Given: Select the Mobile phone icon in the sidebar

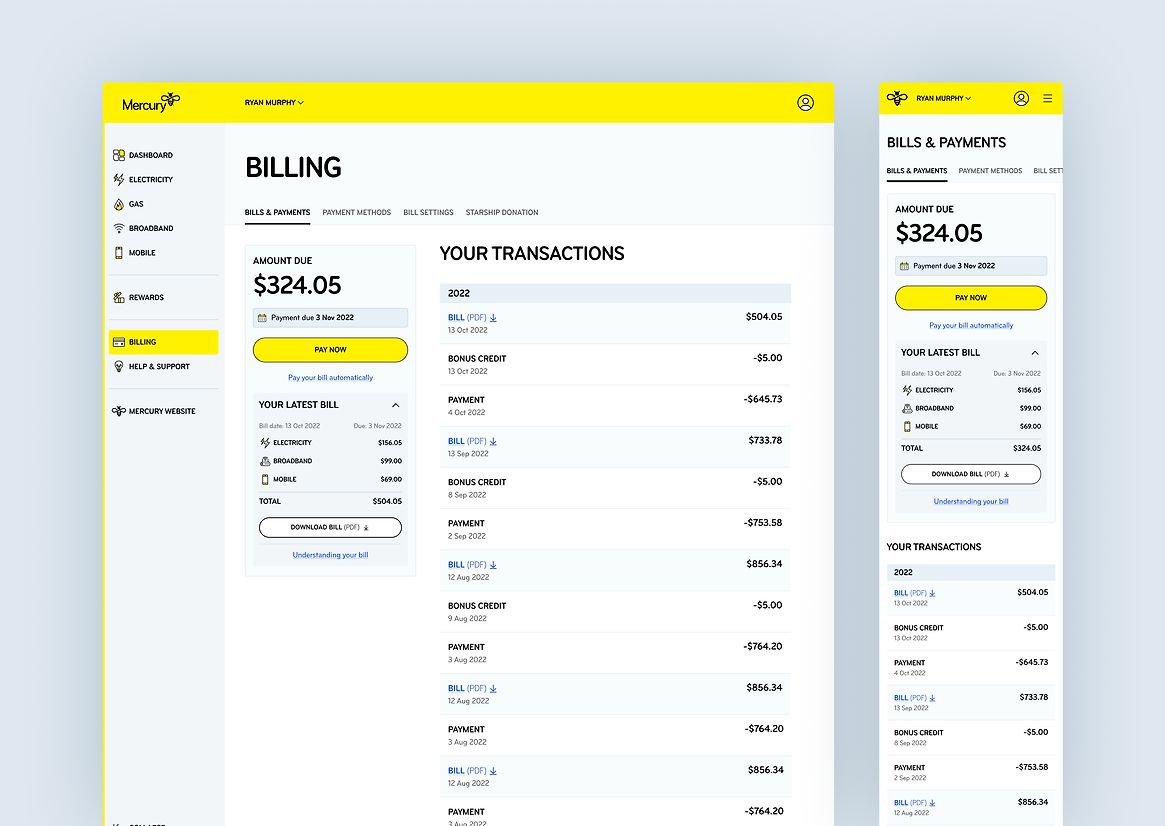Looking at the screenshot, I should 119,253.
